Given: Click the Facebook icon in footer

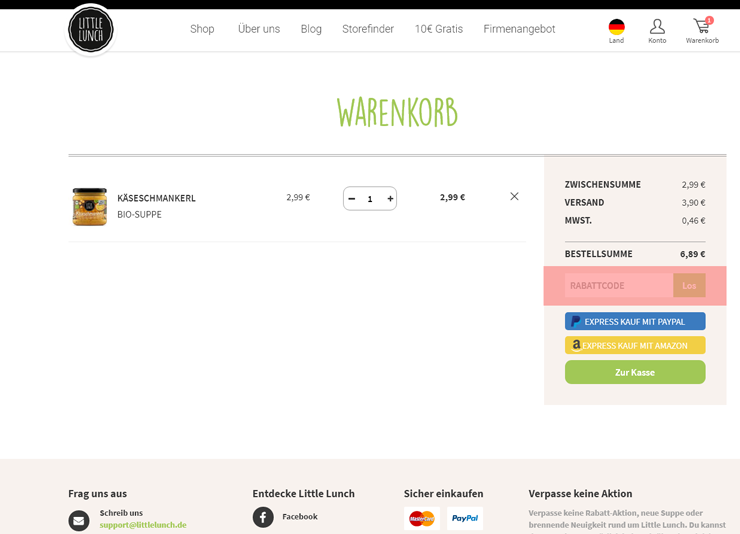Looking at the screenshot, I should point(263,517).
